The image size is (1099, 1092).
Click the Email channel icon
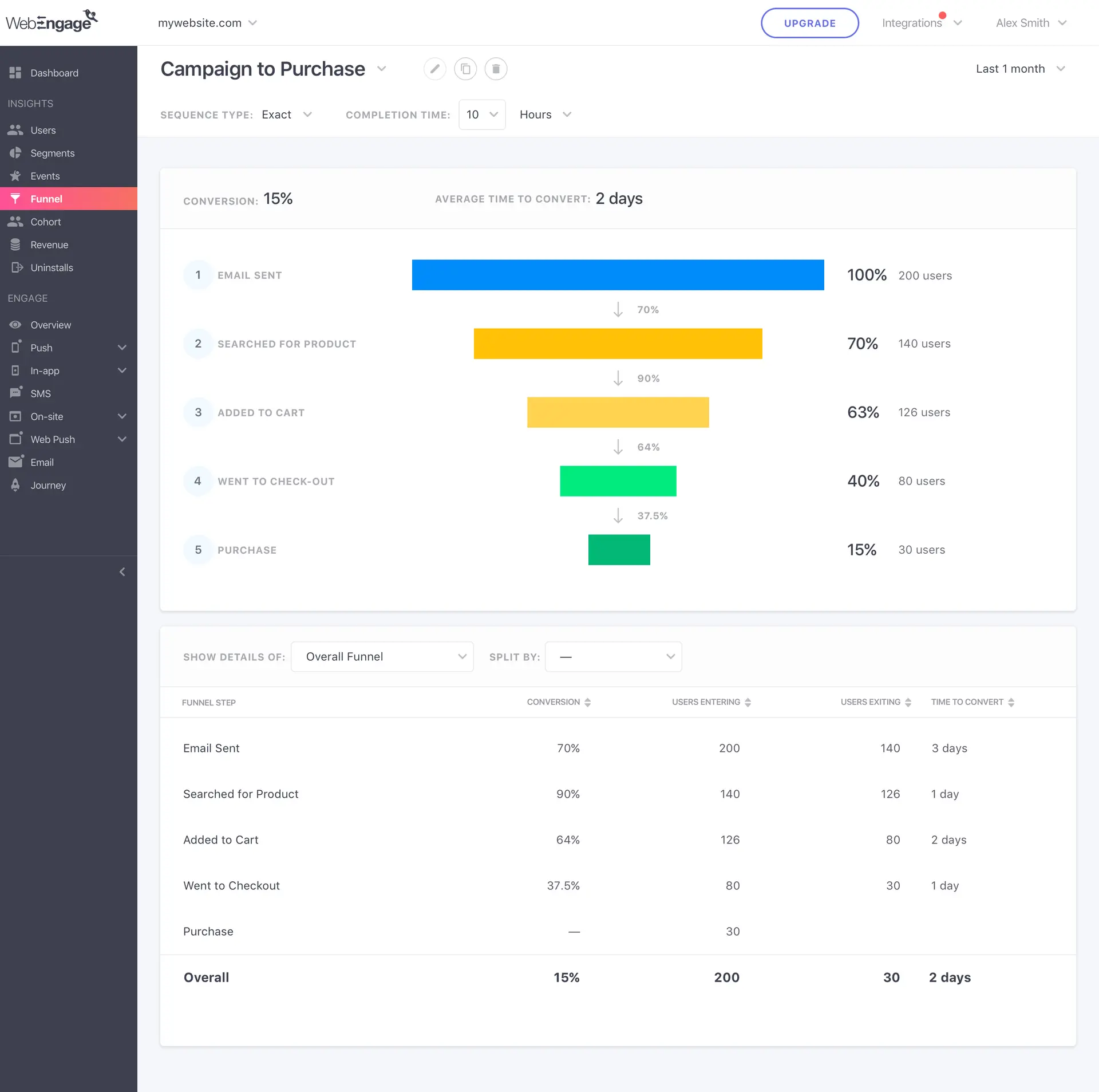[15, 462]
